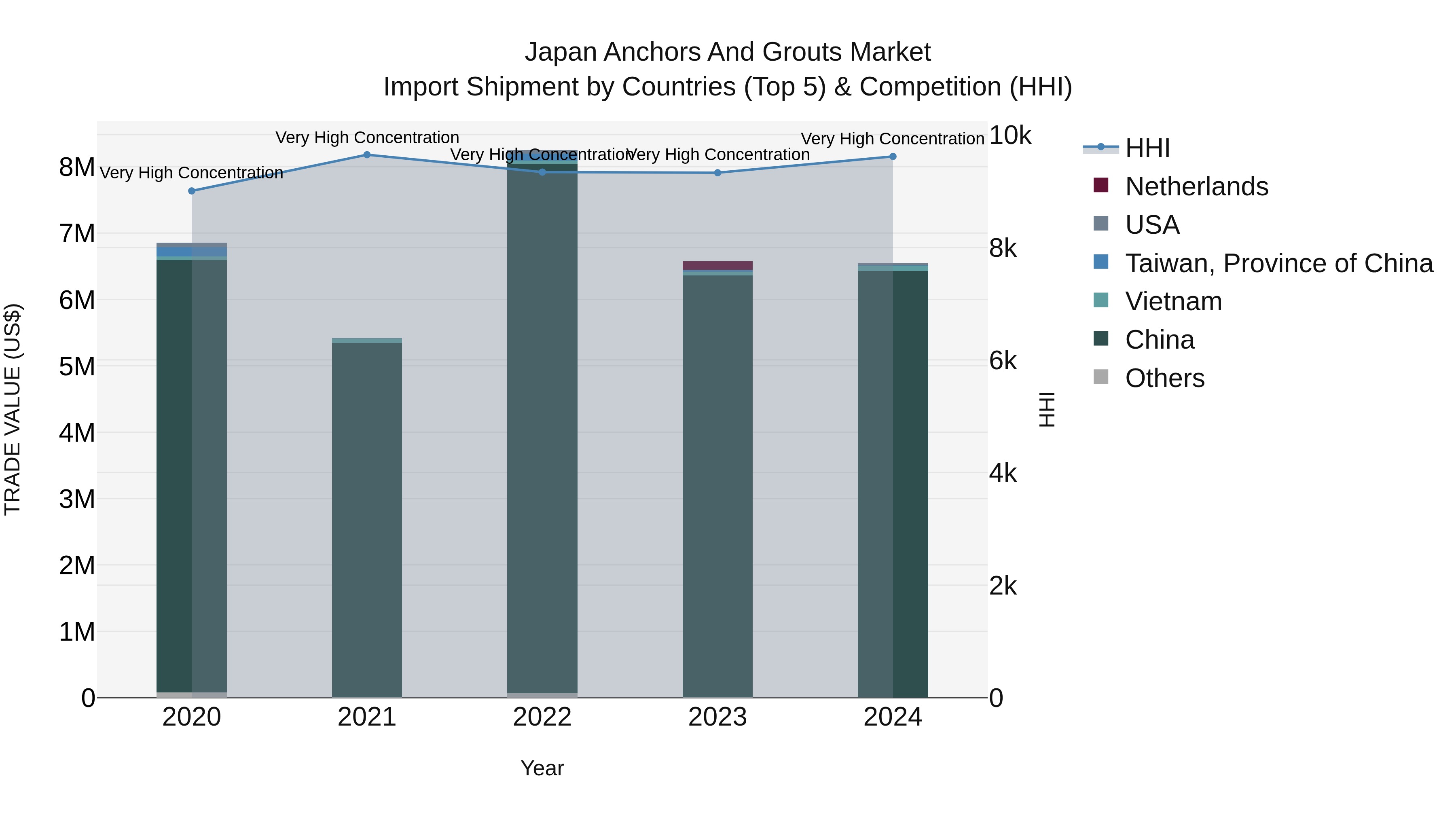
Task: Click the 2023 China bar segment
Action: pos(718,486)
